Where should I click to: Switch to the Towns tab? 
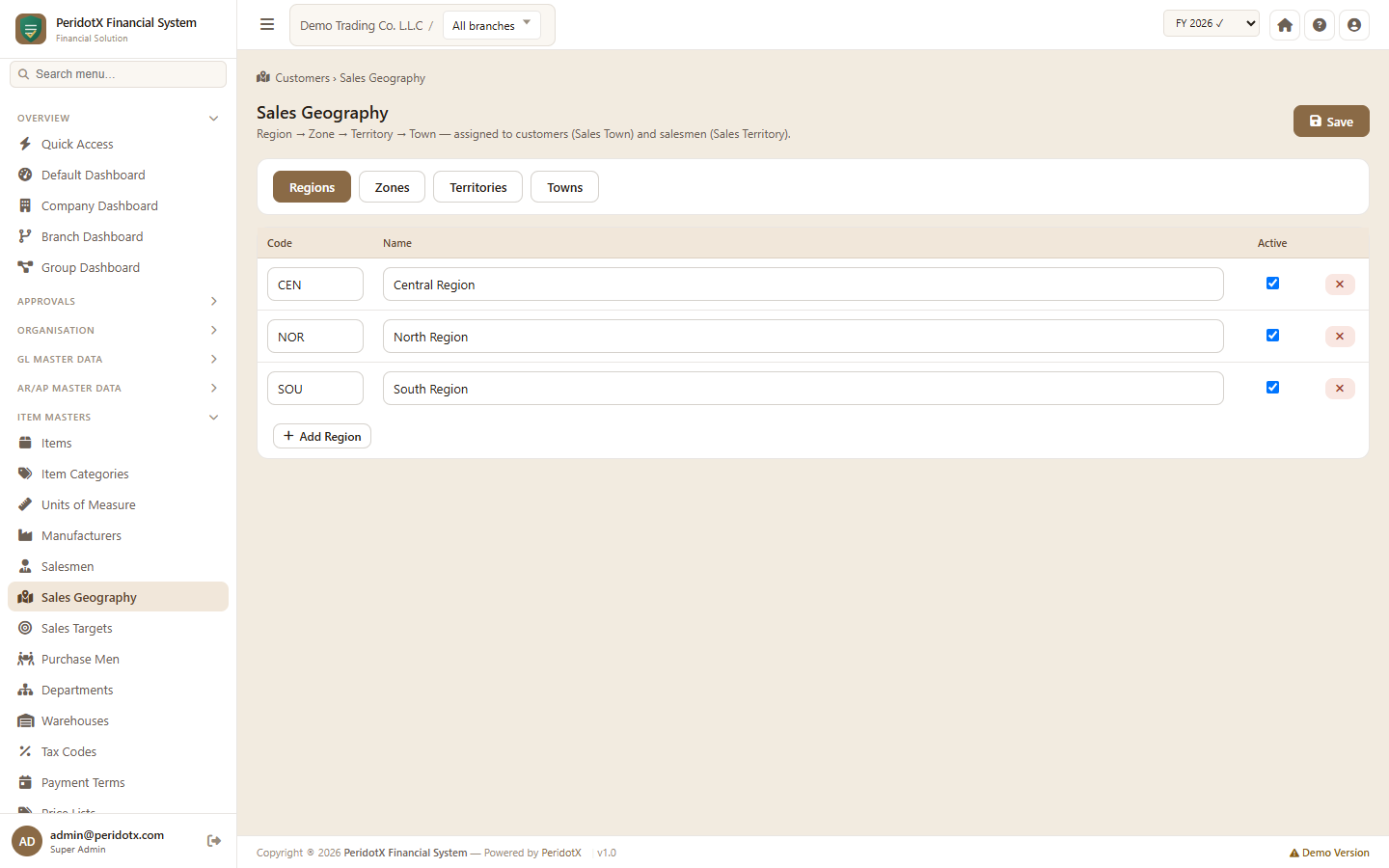click(x=565, y=187)
